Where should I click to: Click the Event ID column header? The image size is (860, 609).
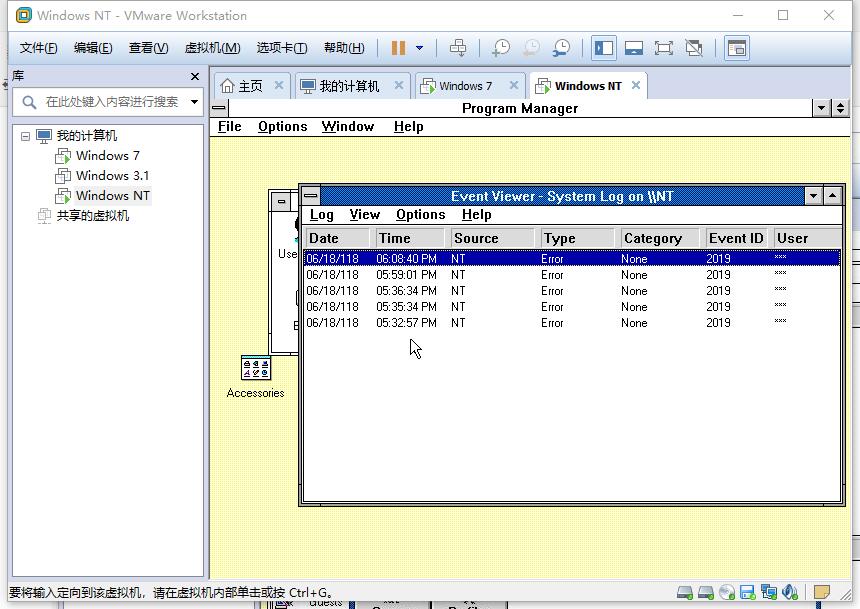coord(737,238)
